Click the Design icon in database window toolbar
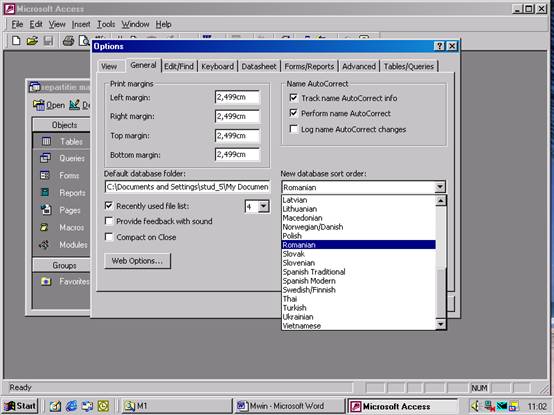 pyautogui.click(x=74, y=105)
